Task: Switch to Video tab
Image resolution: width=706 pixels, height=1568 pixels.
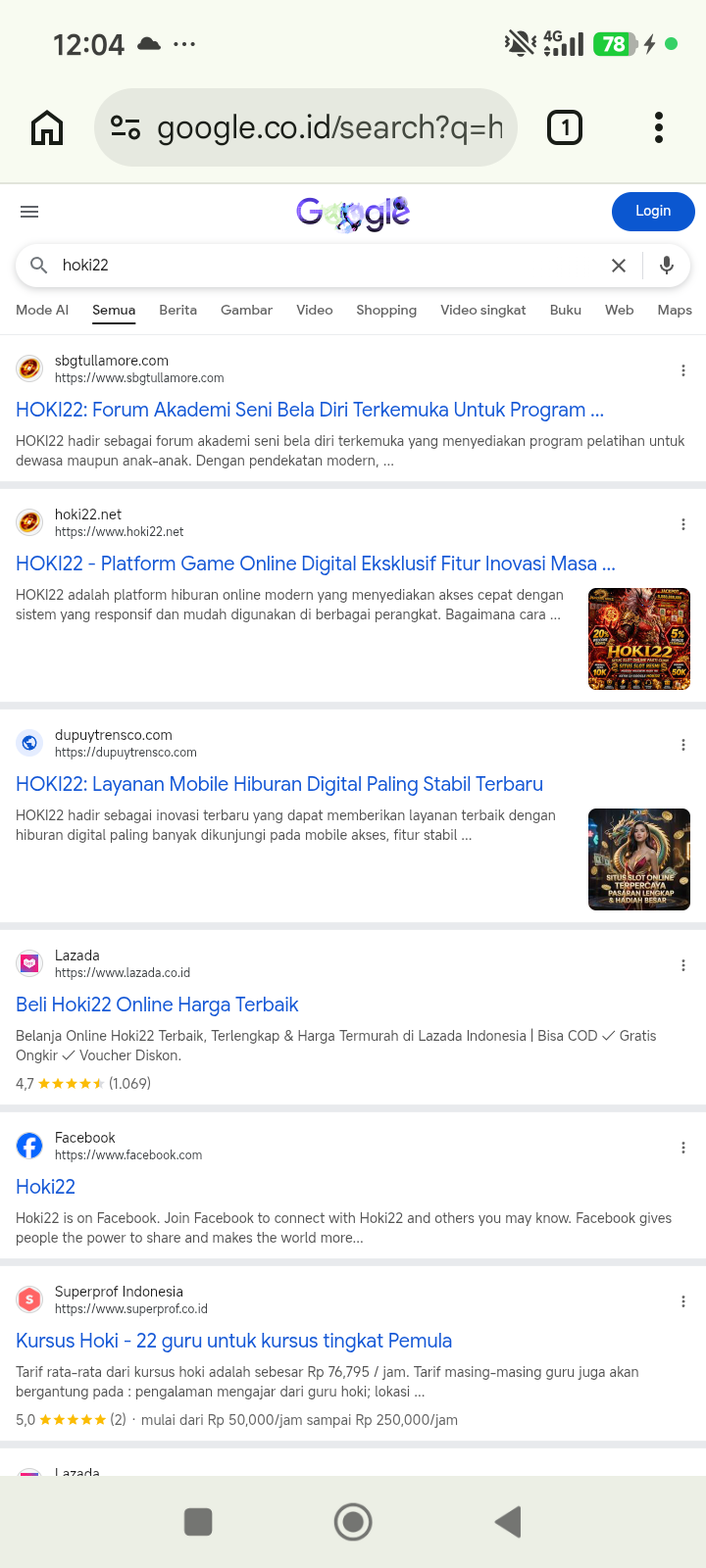Action: 315,310
